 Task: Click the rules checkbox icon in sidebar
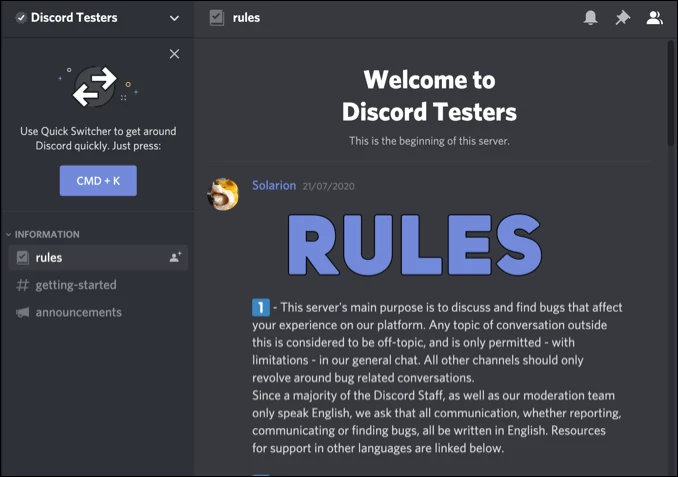click(x=22, y=258)
